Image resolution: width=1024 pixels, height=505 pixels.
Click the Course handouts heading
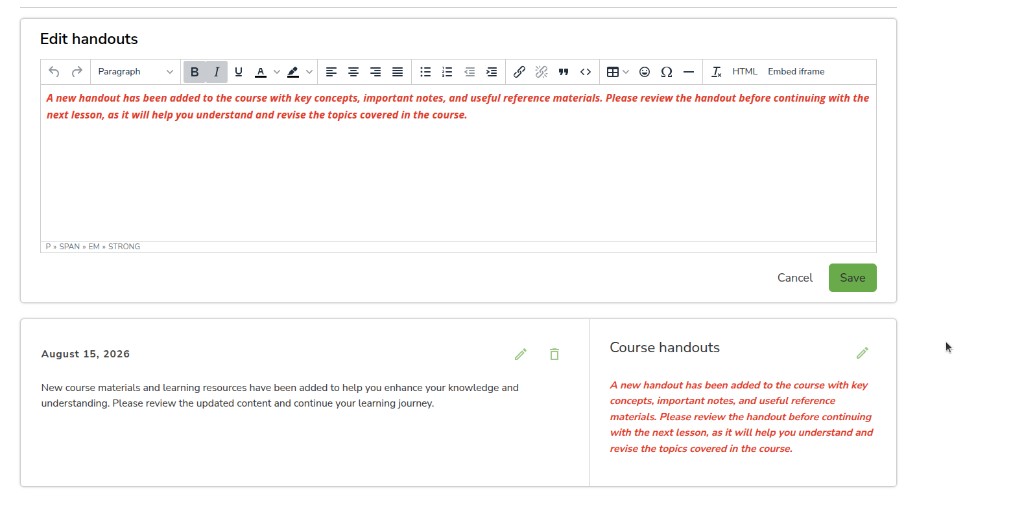click(665, 348)
